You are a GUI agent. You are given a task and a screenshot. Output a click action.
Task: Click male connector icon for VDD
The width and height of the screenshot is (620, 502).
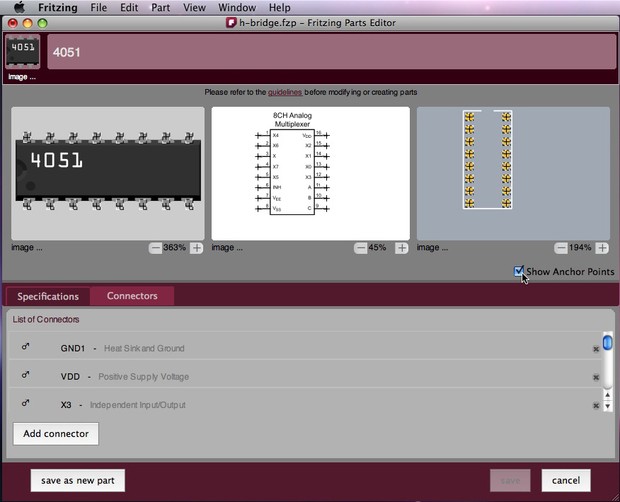pos(25,375)
